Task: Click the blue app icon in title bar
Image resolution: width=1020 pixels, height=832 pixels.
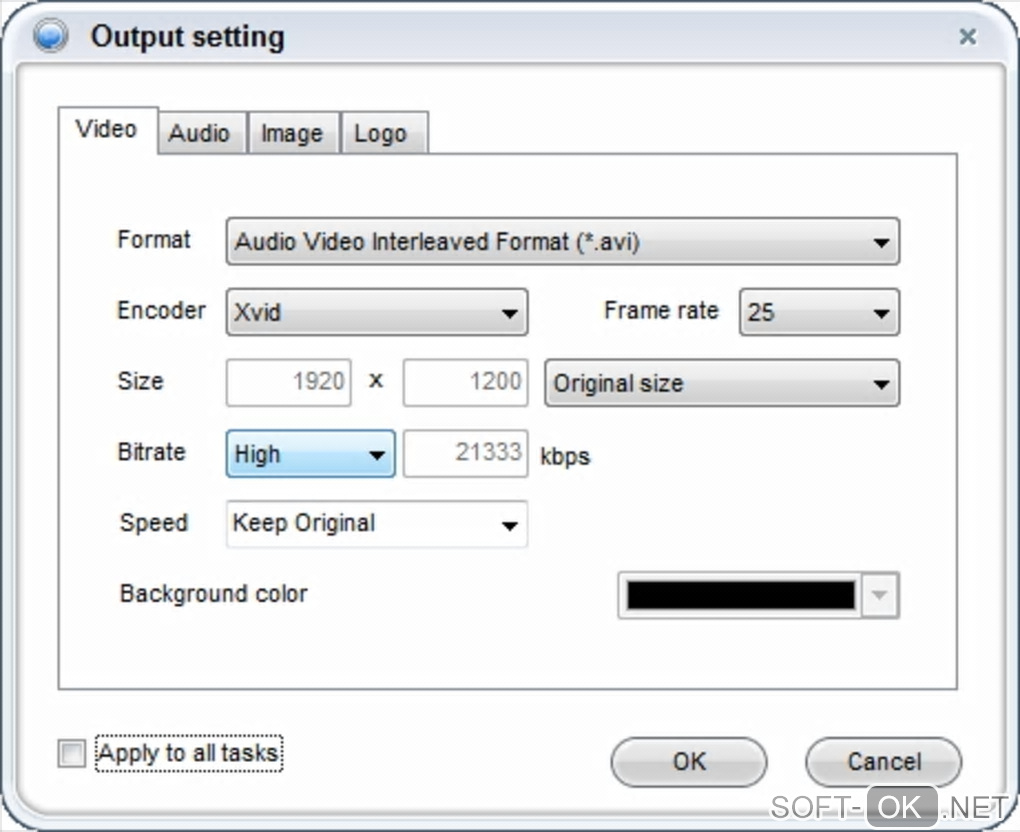Action: (x=50, y=37)
